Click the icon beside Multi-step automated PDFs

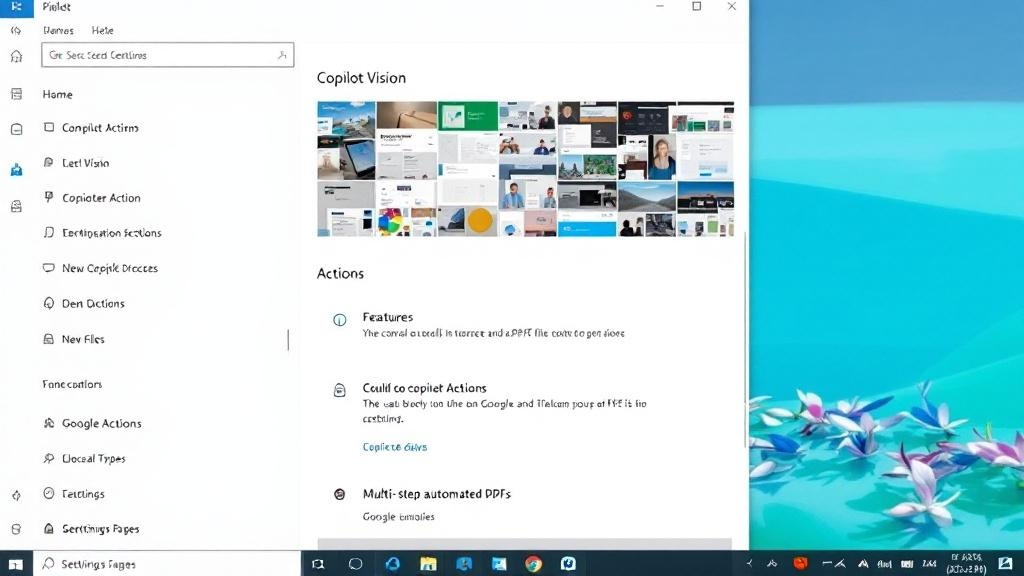coord(340,494)
